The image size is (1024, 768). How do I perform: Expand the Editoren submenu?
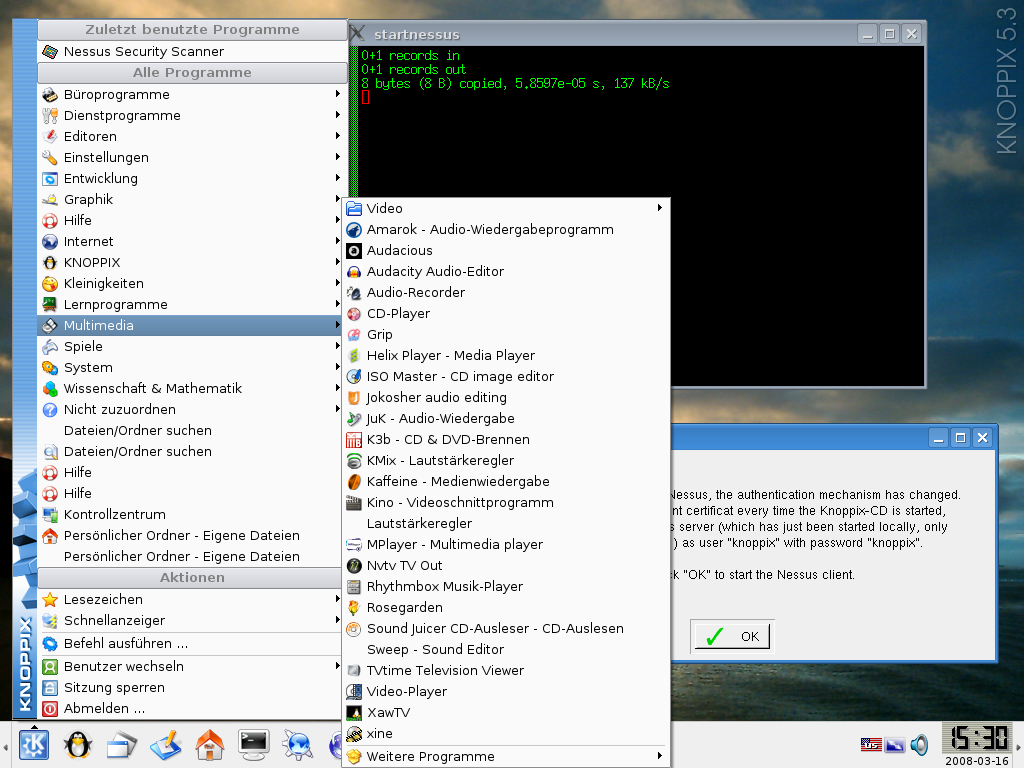pos(192,136)
